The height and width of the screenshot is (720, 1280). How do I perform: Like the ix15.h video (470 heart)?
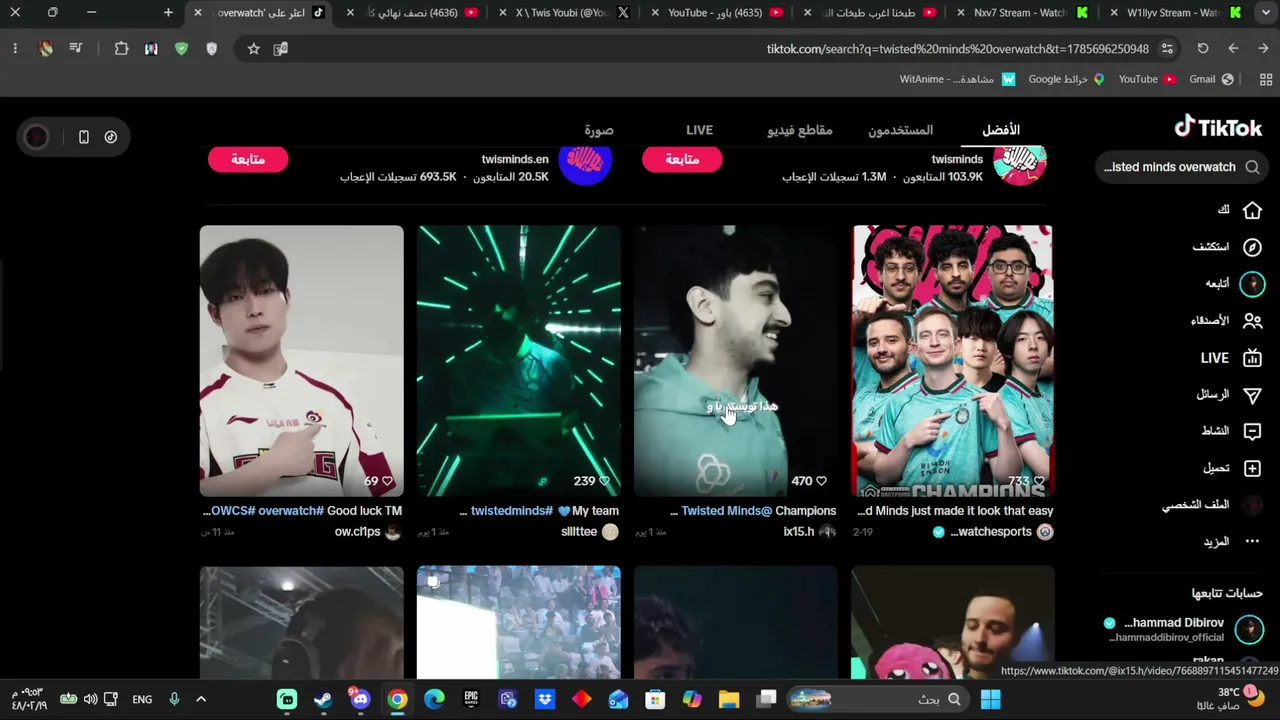822,481
